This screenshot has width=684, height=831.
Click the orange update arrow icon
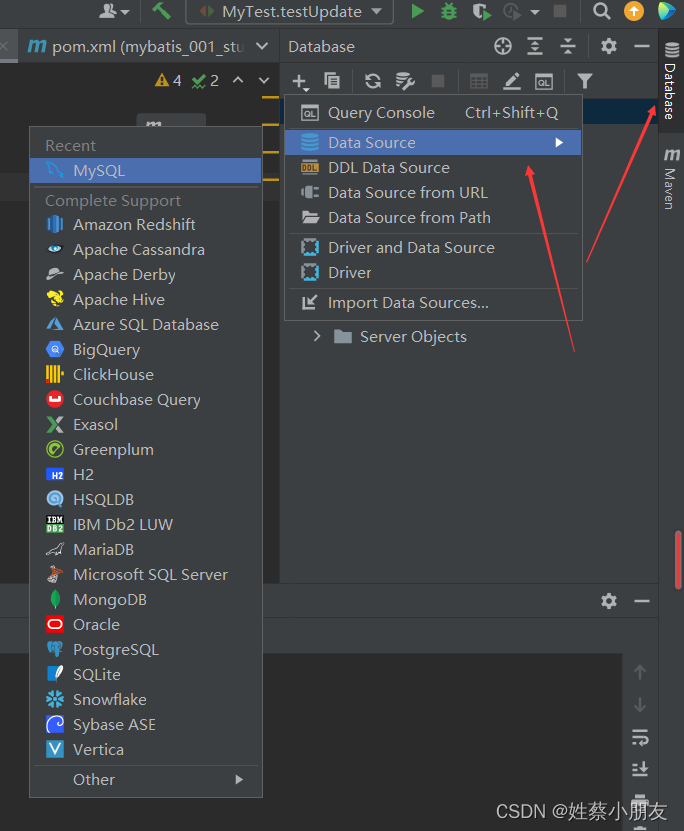(x=634, y=11)
